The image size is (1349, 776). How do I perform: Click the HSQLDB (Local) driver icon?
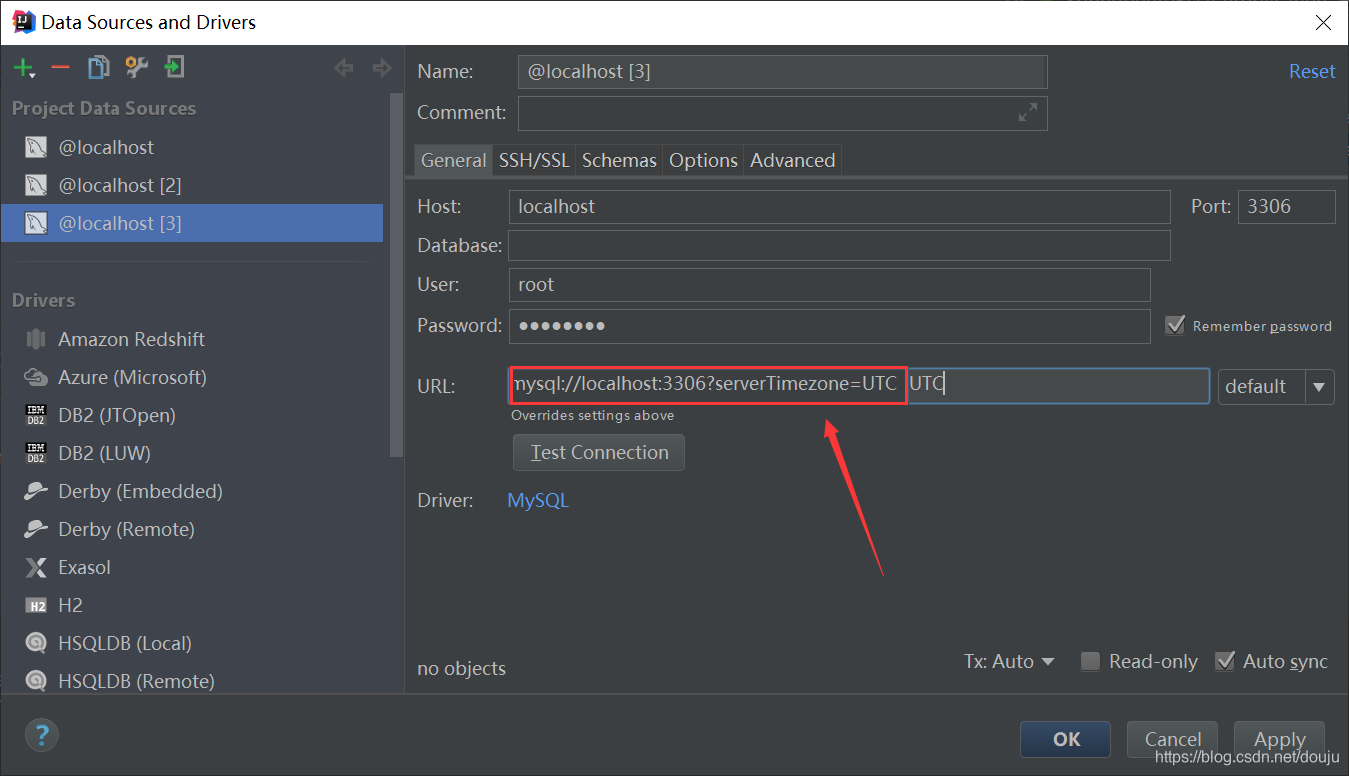click(x=36, y=643)
